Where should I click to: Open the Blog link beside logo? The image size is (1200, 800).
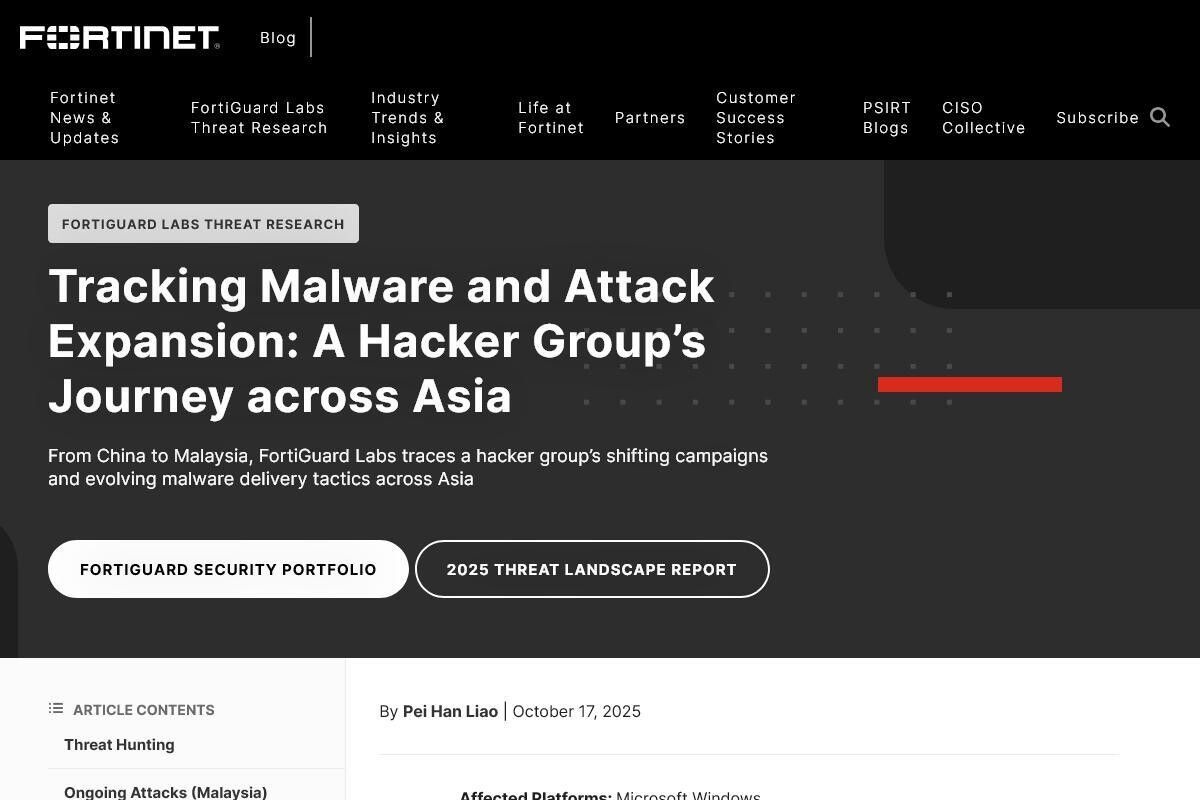point(278,38)
